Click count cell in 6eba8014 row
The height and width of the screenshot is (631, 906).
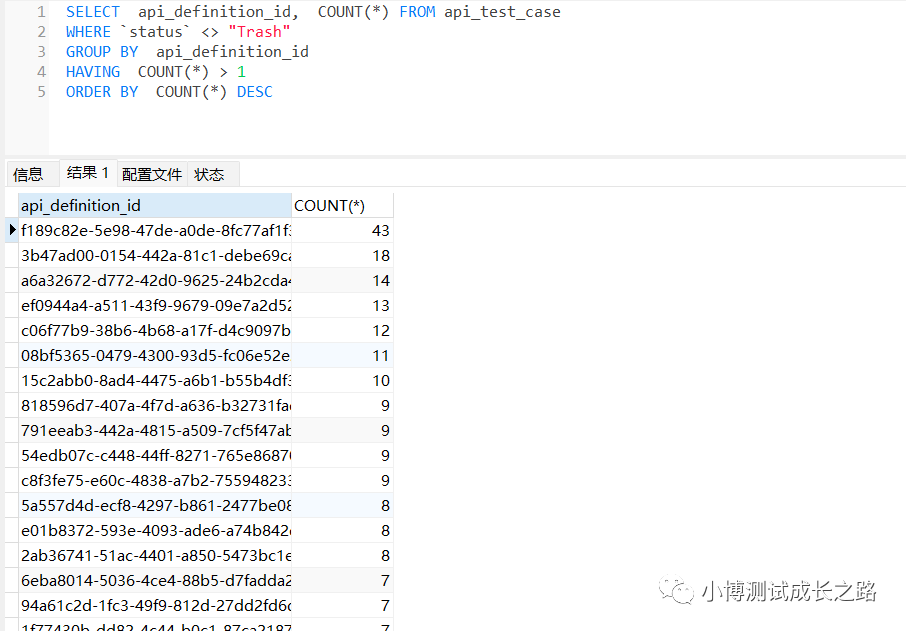(342, 580)
